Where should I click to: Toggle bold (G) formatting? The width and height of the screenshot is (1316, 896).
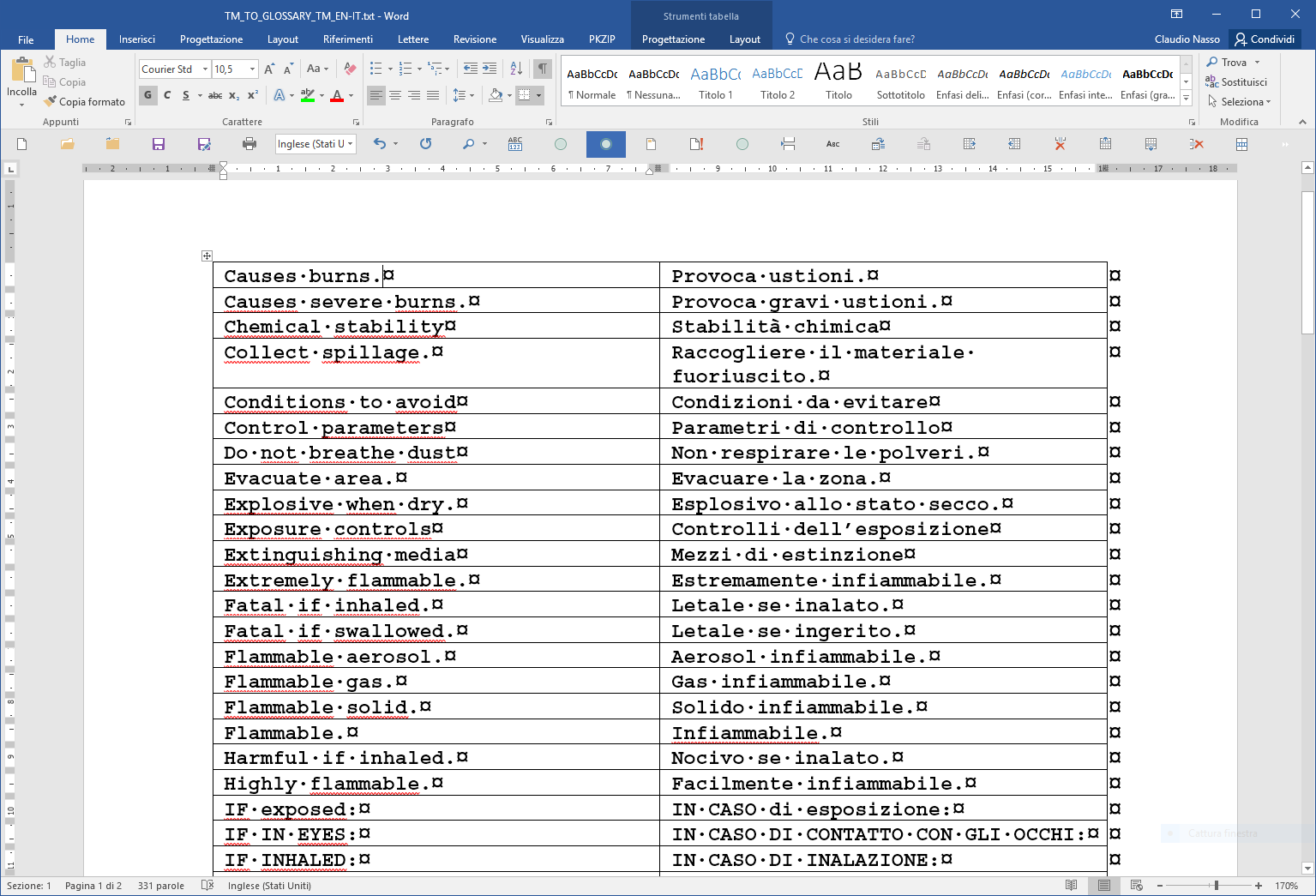(x=148, y=95)
